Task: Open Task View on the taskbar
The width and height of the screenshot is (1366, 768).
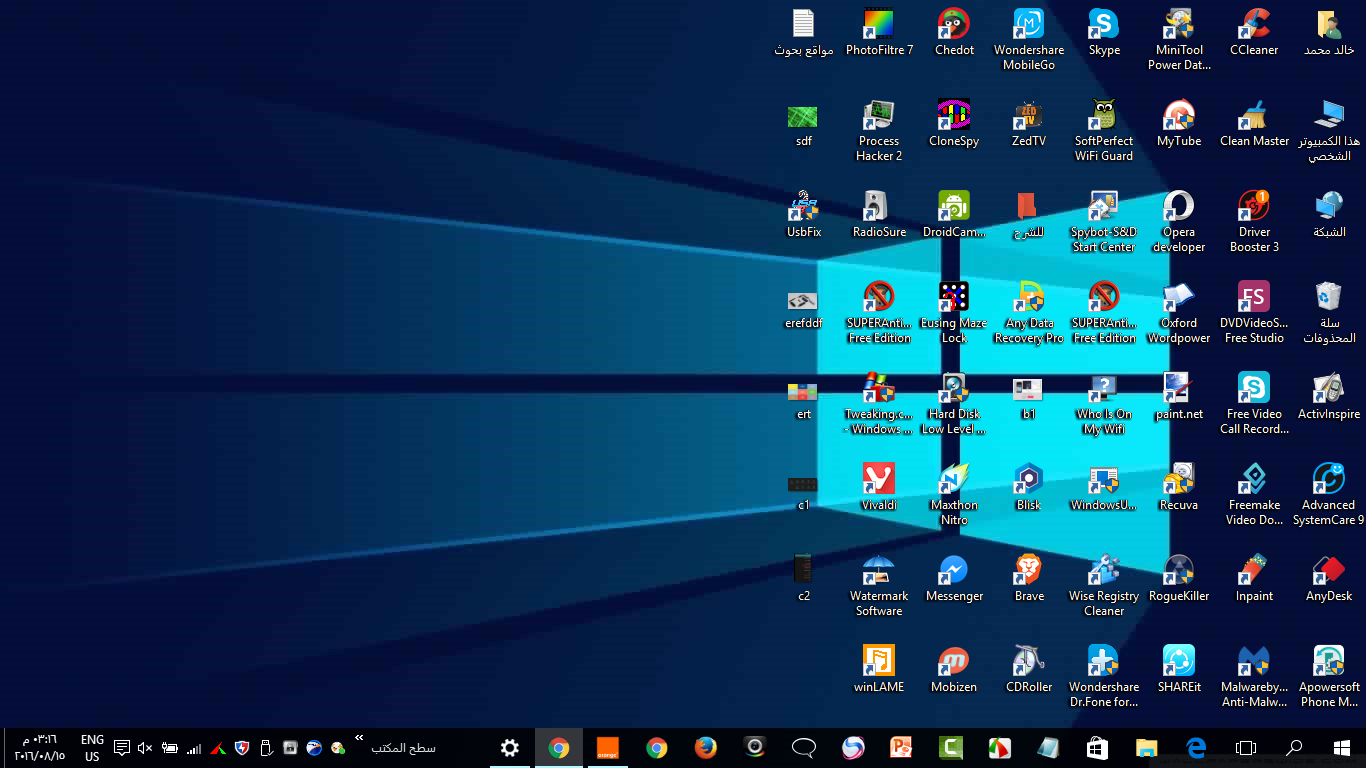Action: (x=1245, y=748)
